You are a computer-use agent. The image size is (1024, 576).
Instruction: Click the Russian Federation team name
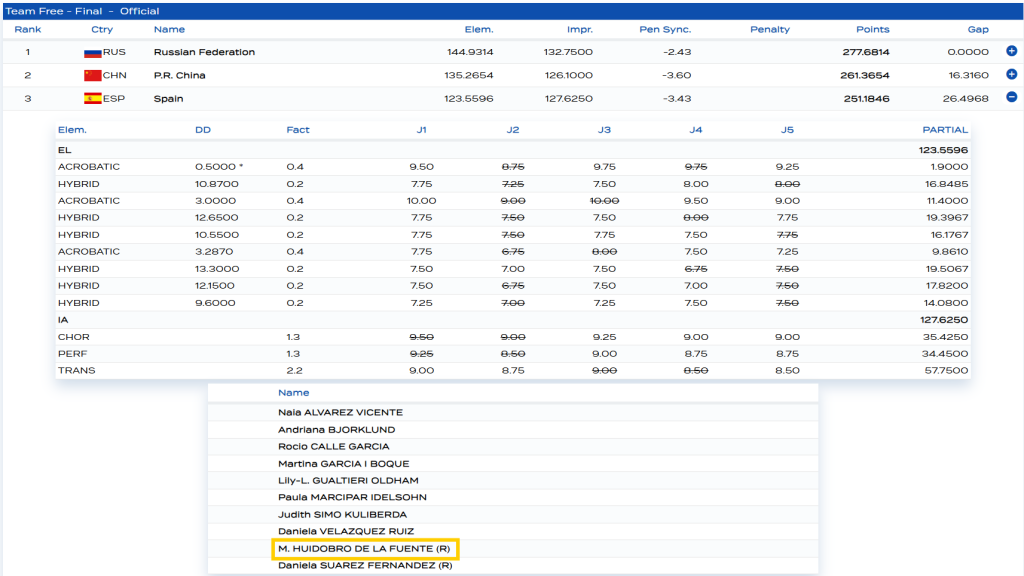coord(204,52)
